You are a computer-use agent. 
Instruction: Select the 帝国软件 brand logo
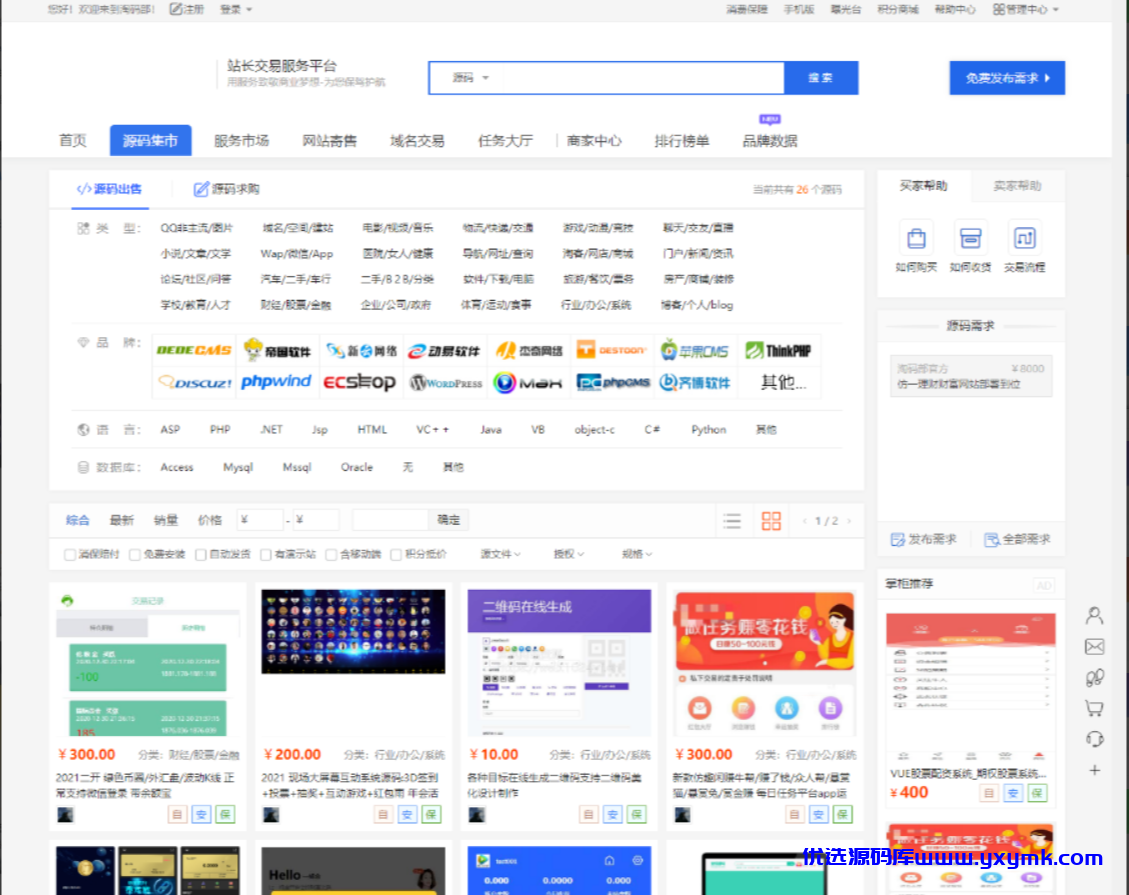coord(277,351)
